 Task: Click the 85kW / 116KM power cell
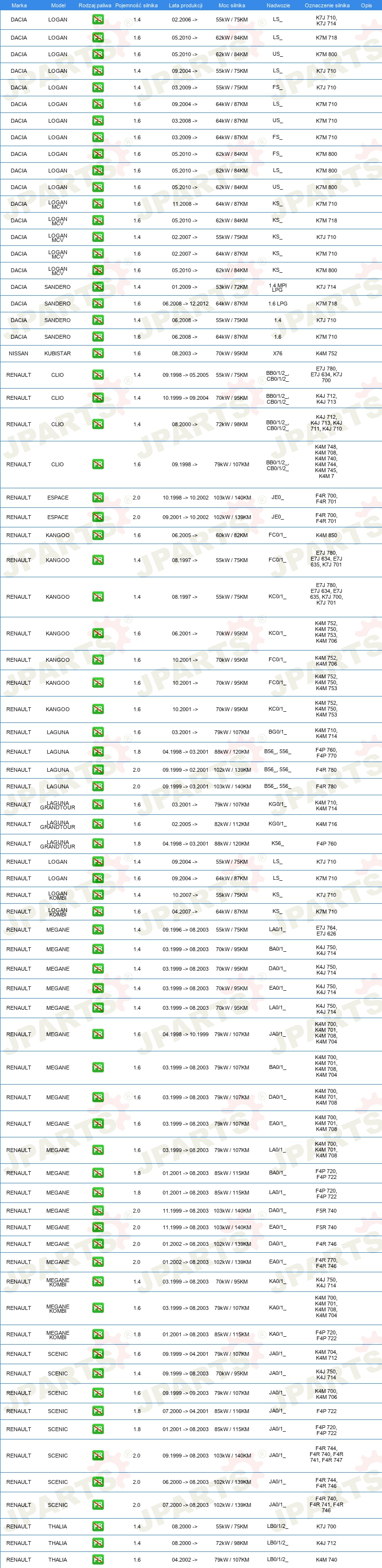[232, 1411]
